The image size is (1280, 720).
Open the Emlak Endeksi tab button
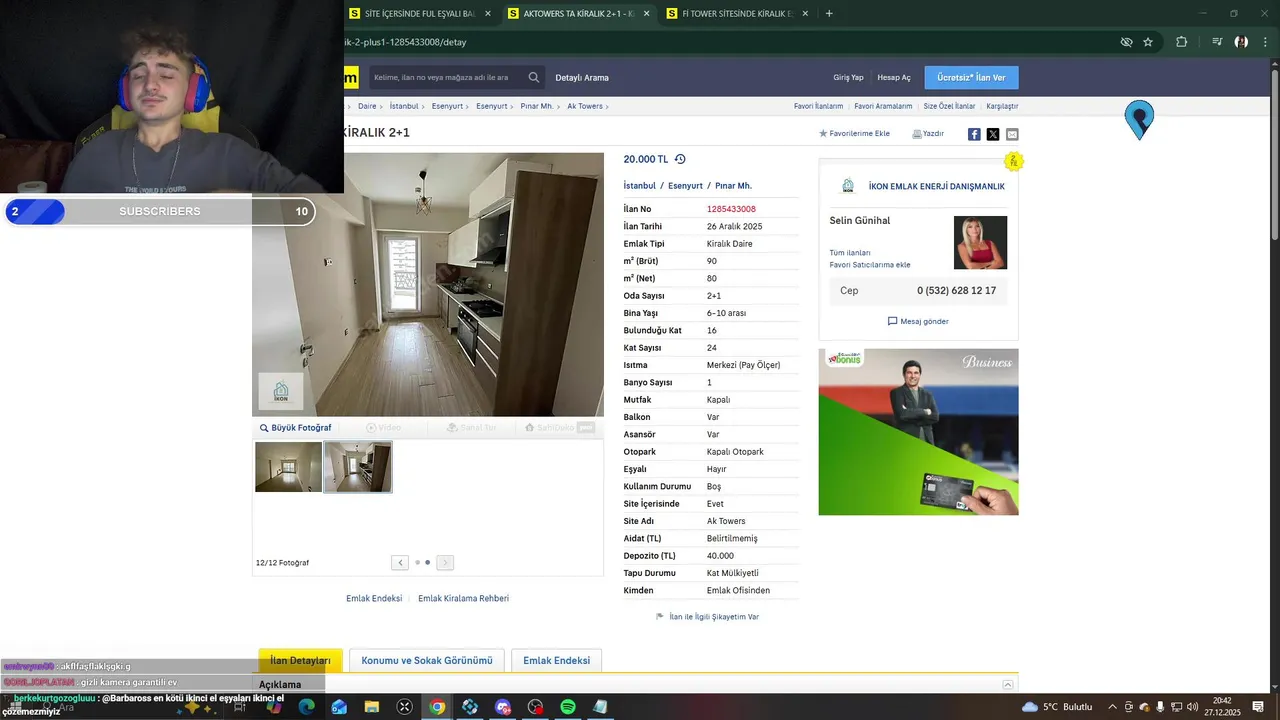pos(557,660)
